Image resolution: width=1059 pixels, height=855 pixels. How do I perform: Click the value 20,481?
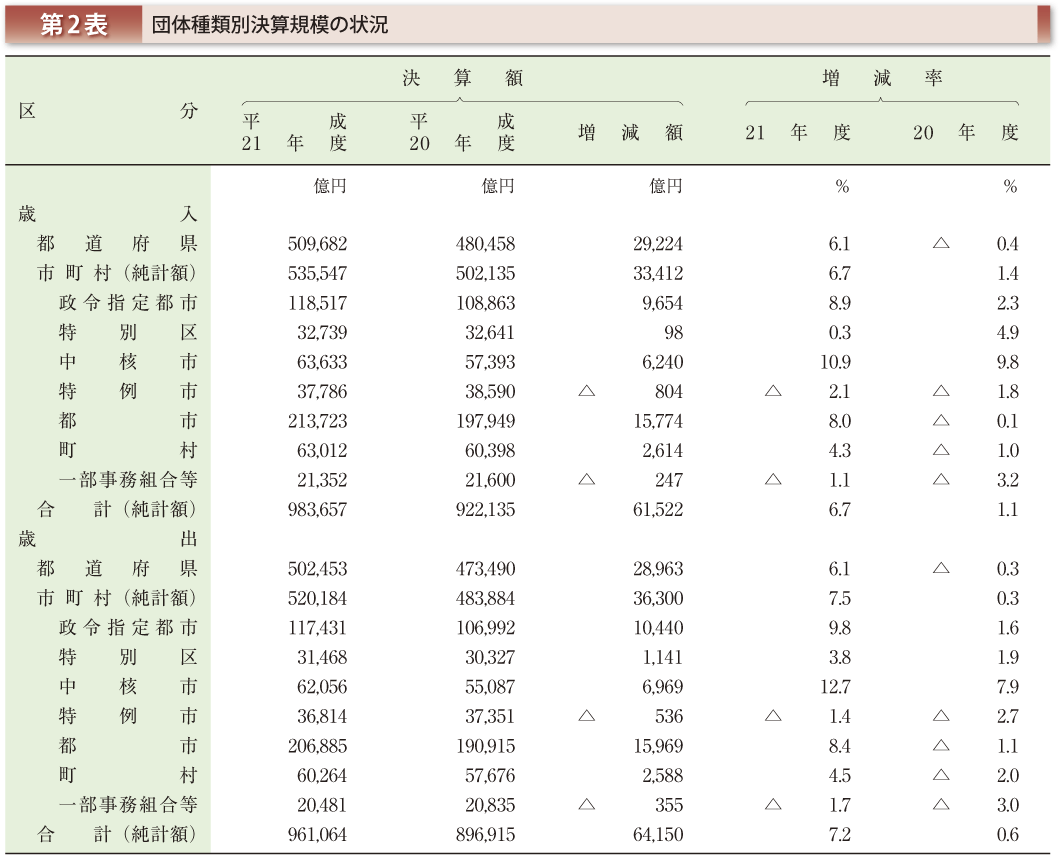pos(322,805)
